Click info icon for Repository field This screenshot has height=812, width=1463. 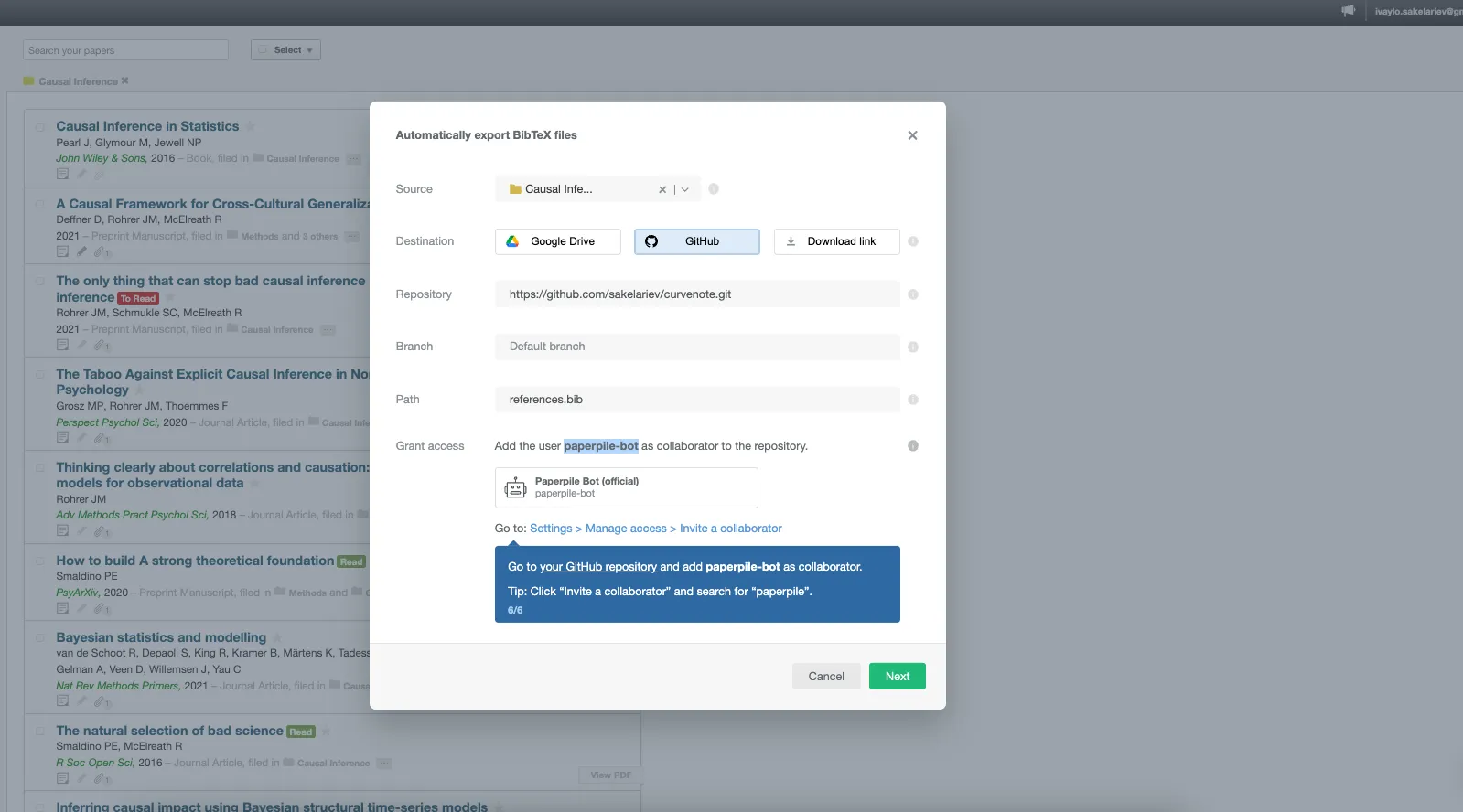click(913, 294)
